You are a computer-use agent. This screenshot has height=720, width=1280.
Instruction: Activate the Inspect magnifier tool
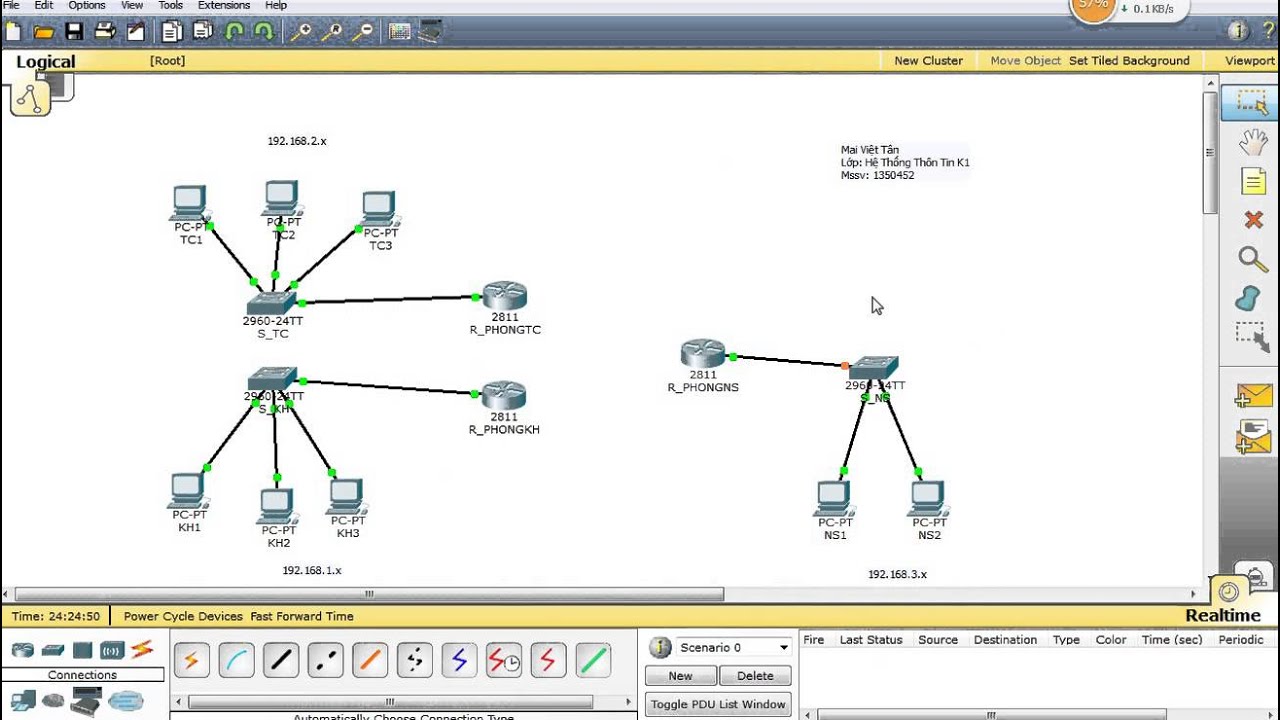pyautogui.click(x=1253, y=259)
